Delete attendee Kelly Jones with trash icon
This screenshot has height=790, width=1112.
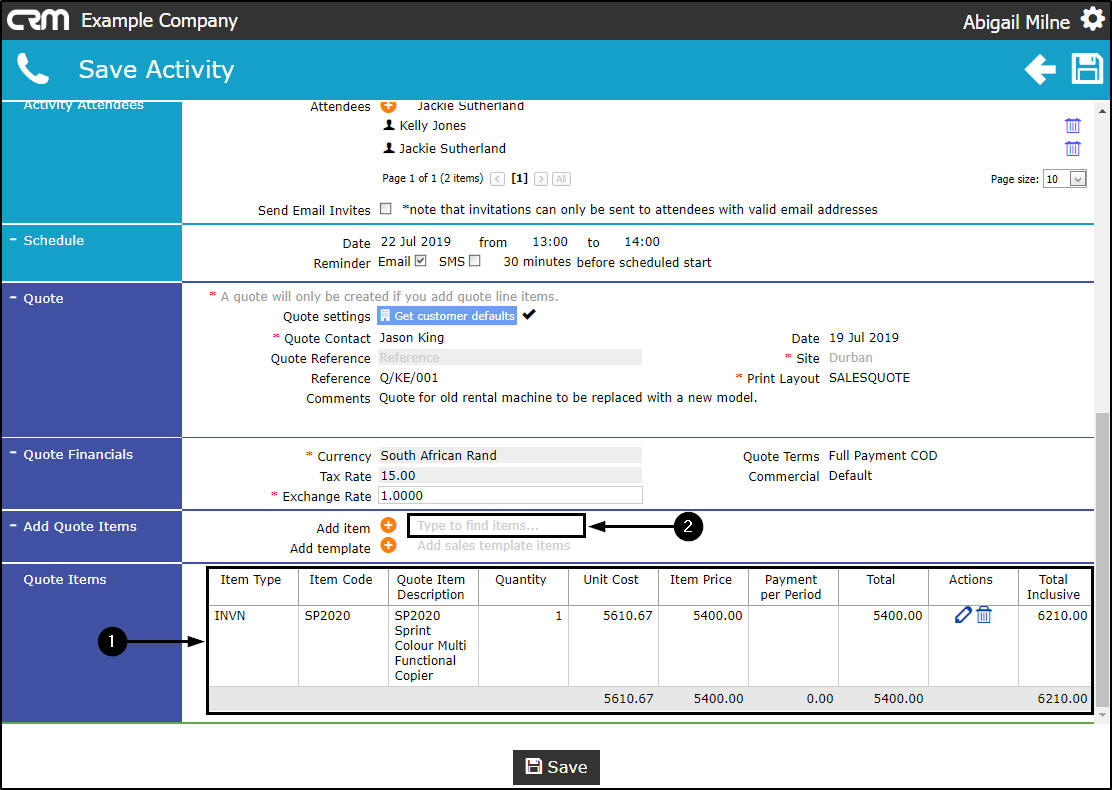point(1072,126)
